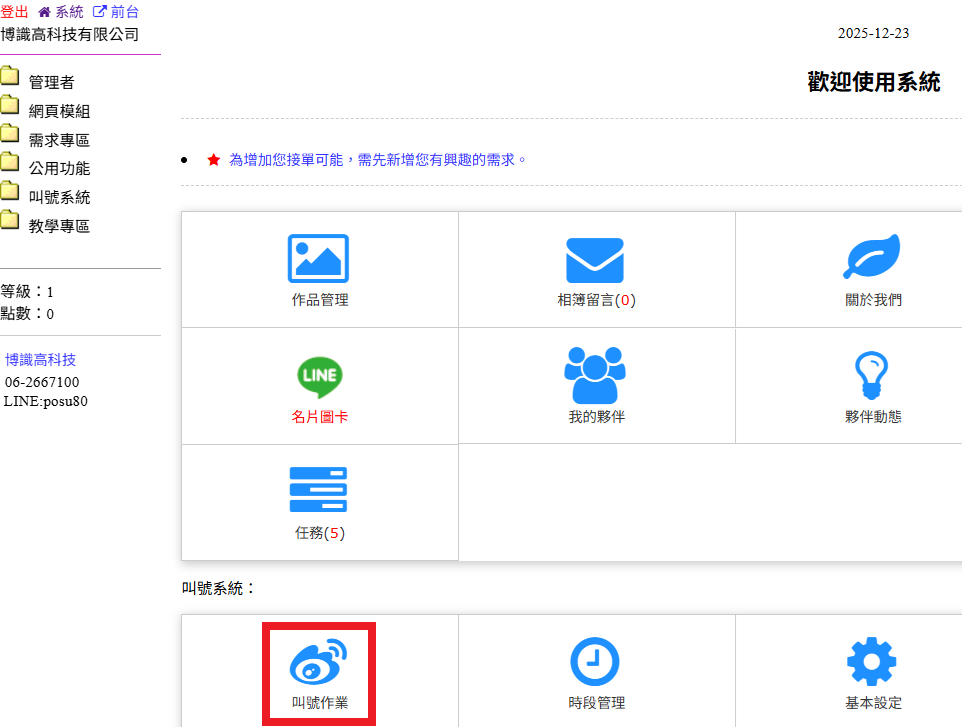
Task: Open the 任務 server stack icon
Action: [x=319, y=492]
